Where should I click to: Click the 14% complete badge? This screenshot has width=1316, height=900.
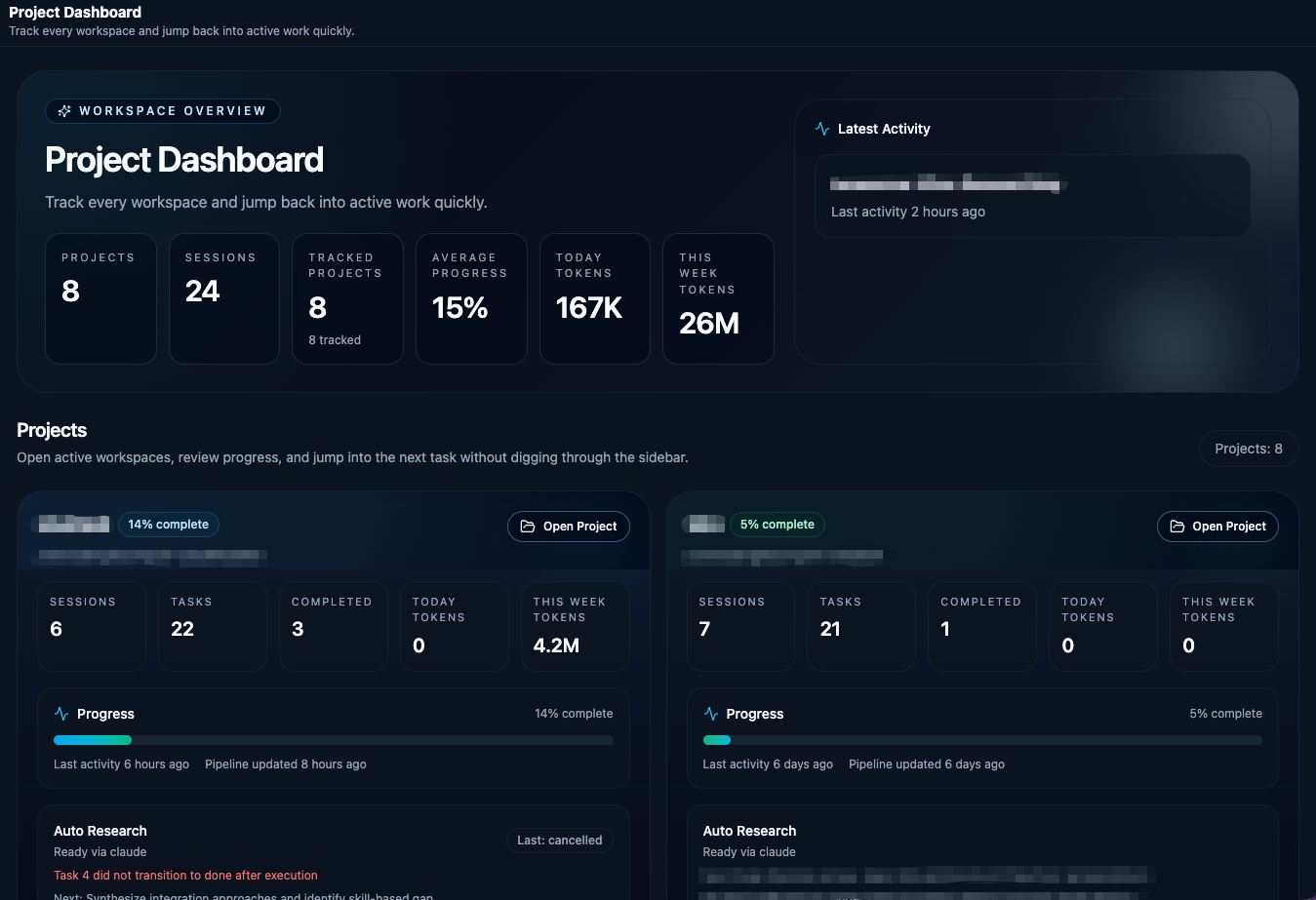tap(168, 524)
